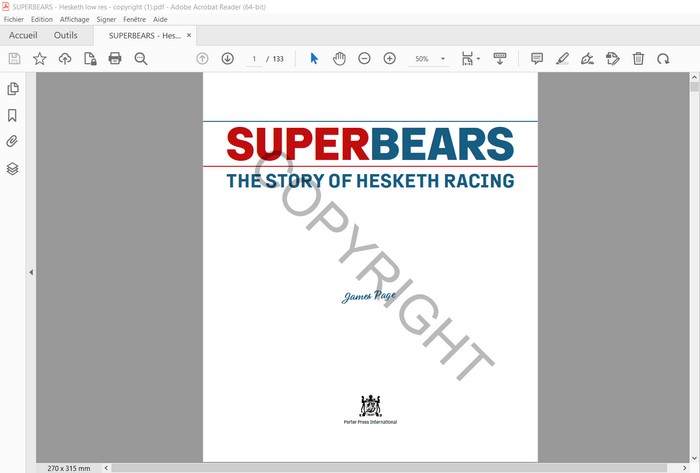Zoom out with the minus icon

pos(364,58)
